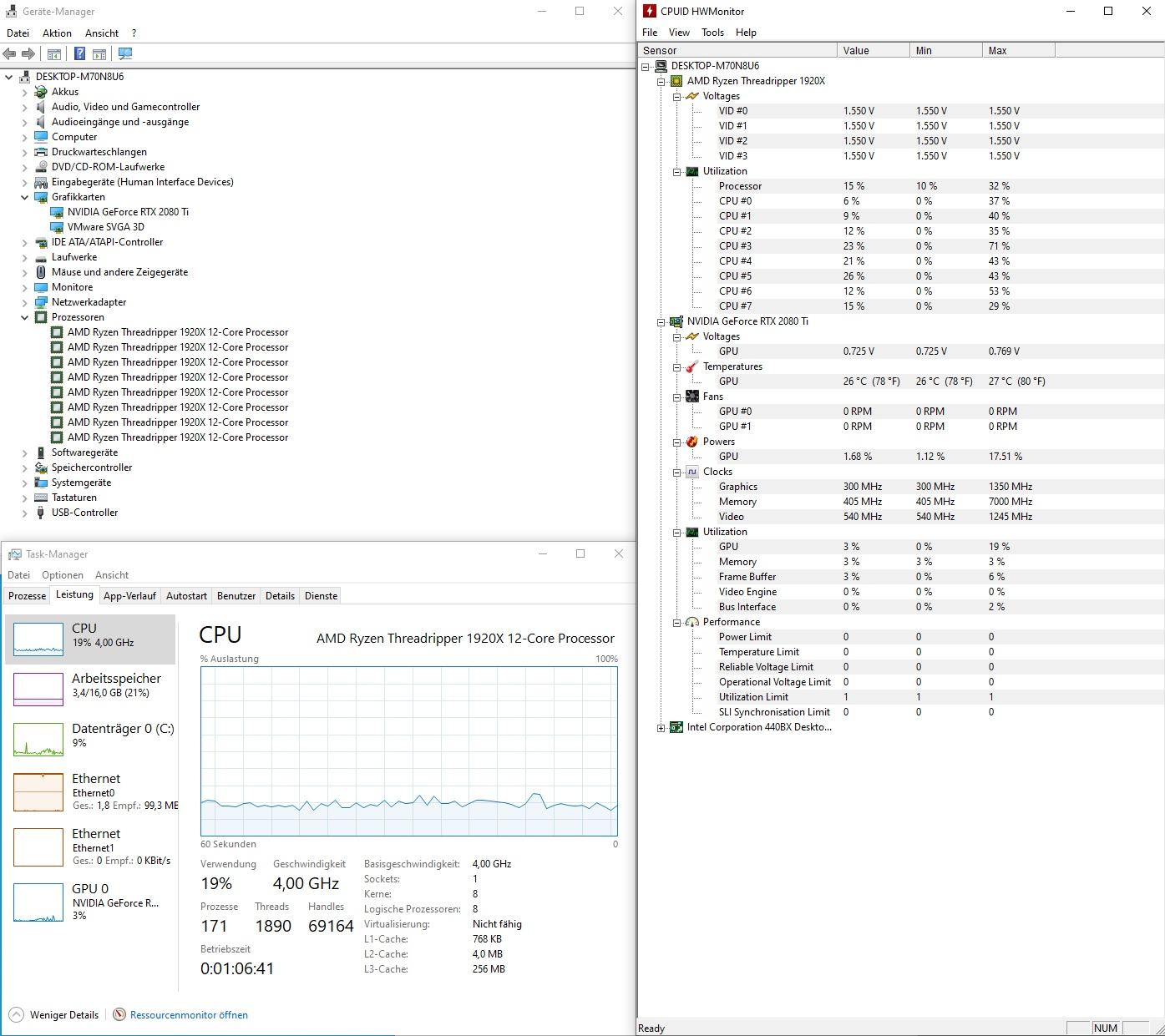Viewport: 1165px width, 1036px height.
Task: Select Datenträger 0 (C:) in Task-Manager sidebar
Action: point(90,739)
